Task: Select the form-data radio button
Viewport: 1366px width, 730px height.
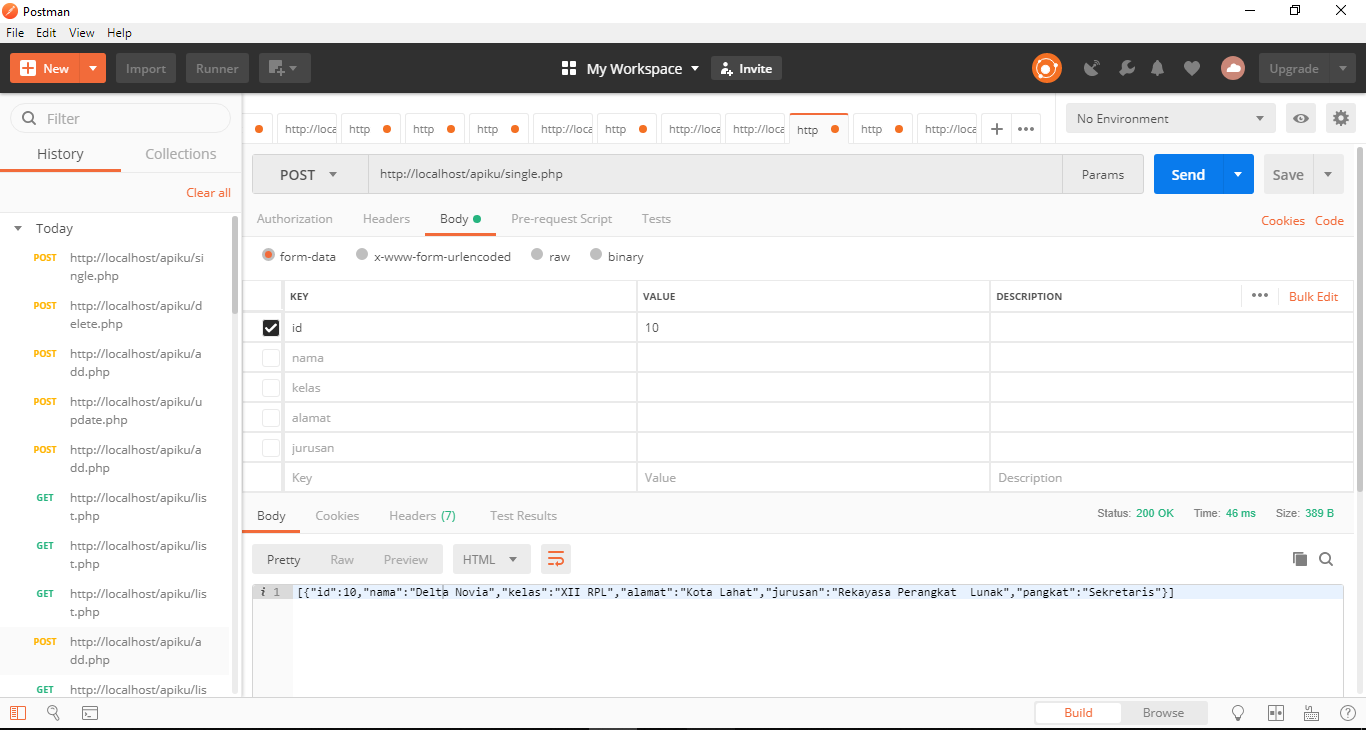Action: tap(268, 255)
